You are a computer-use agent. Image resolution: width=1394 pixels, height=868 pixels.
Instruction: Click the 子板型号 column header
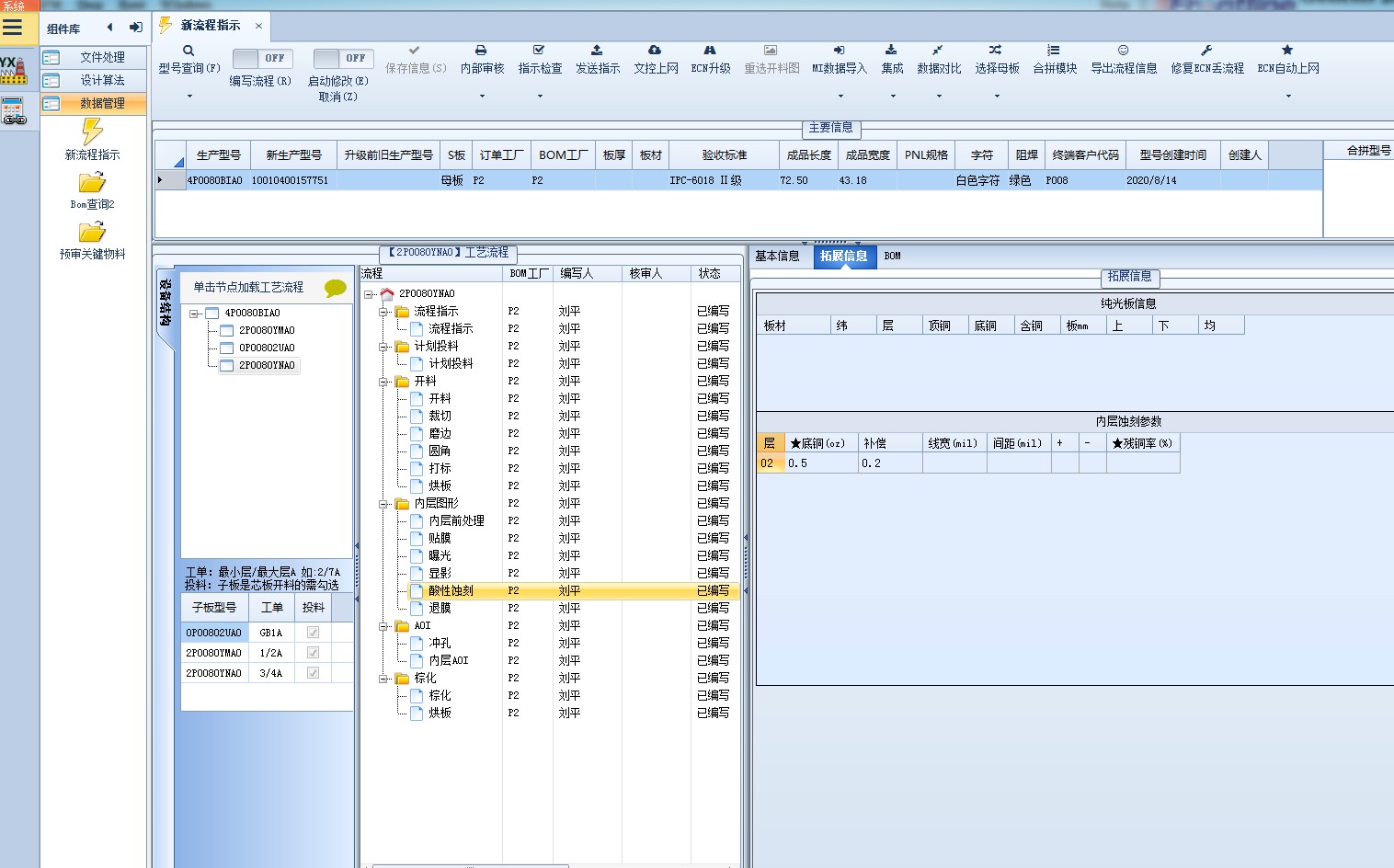coord(214,608)
